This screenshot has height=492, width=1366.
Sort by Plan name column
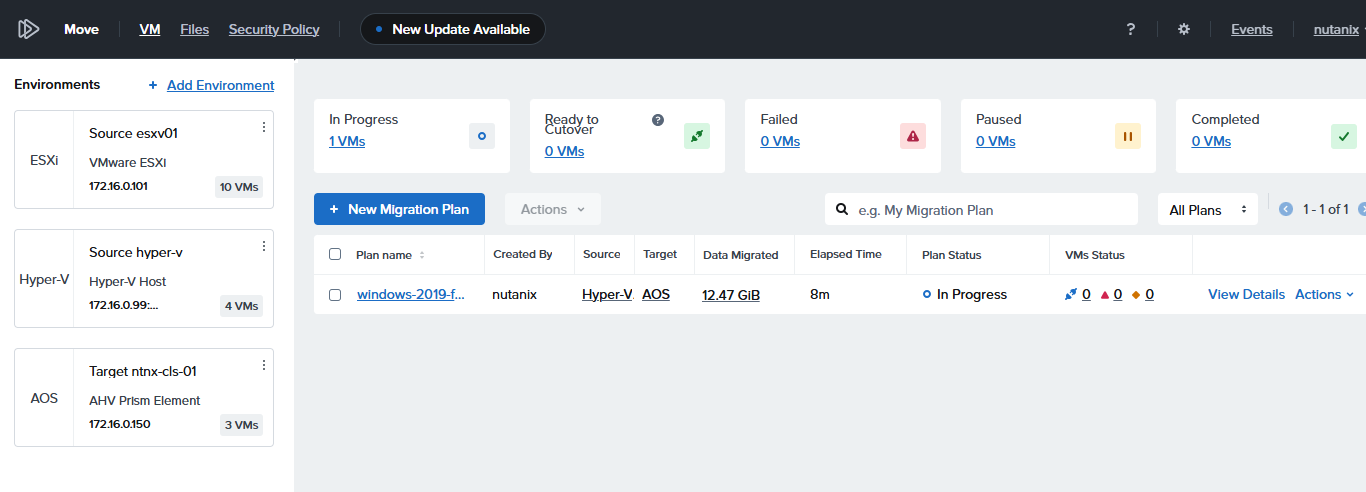coord(421,255)
